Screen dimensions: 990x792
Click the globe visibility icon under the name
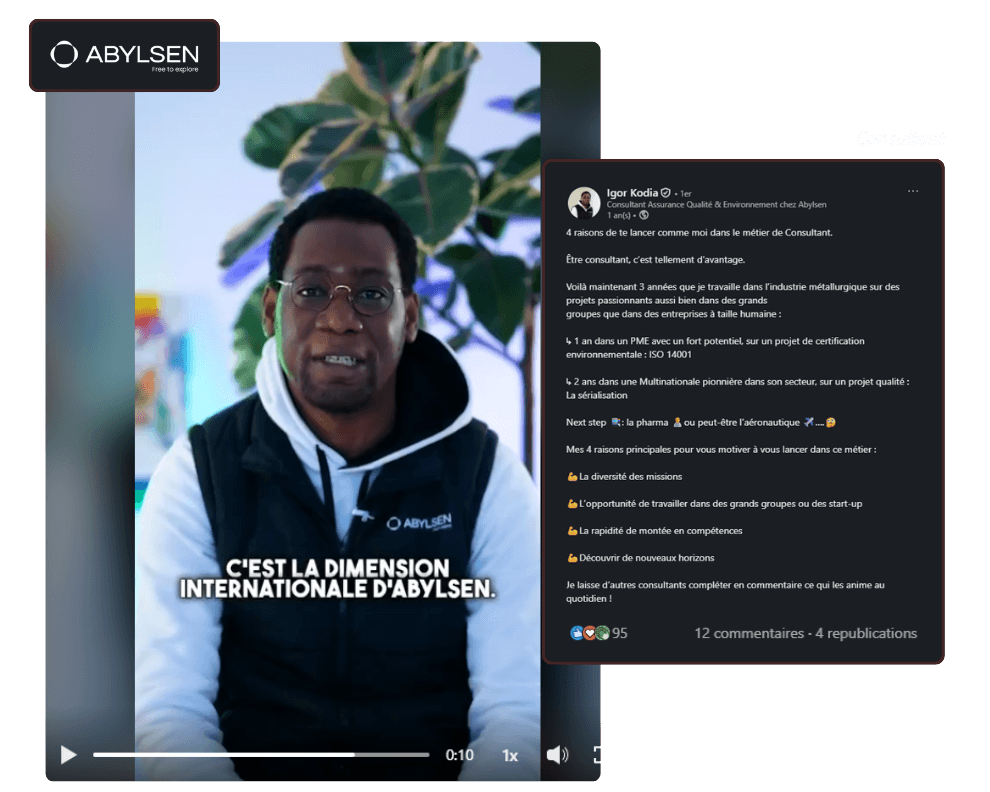pyautogui.click(x=643, y=215)
